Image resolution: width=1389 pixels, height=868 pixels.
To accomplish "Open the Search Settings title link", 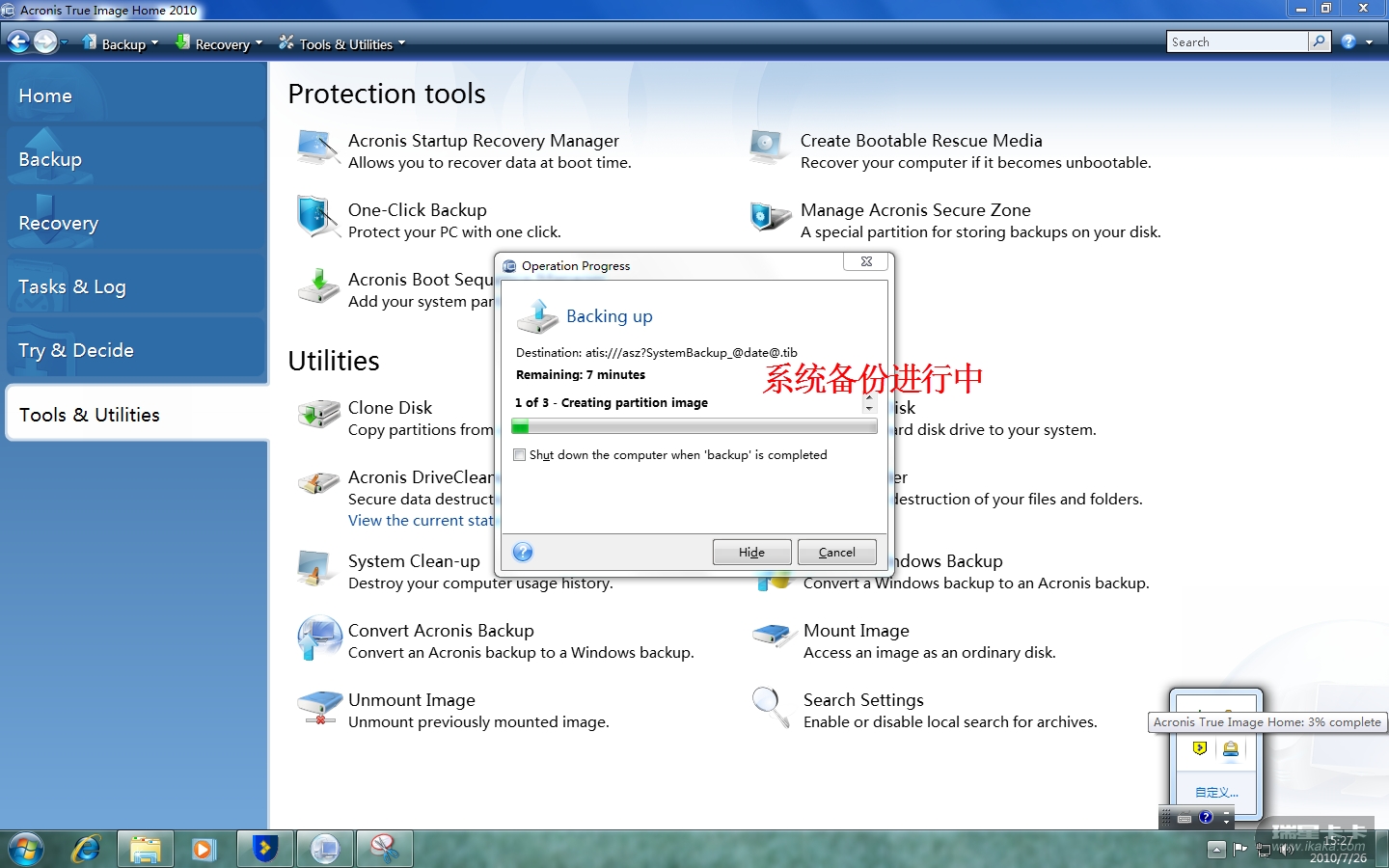I will [x=863, y=700].
